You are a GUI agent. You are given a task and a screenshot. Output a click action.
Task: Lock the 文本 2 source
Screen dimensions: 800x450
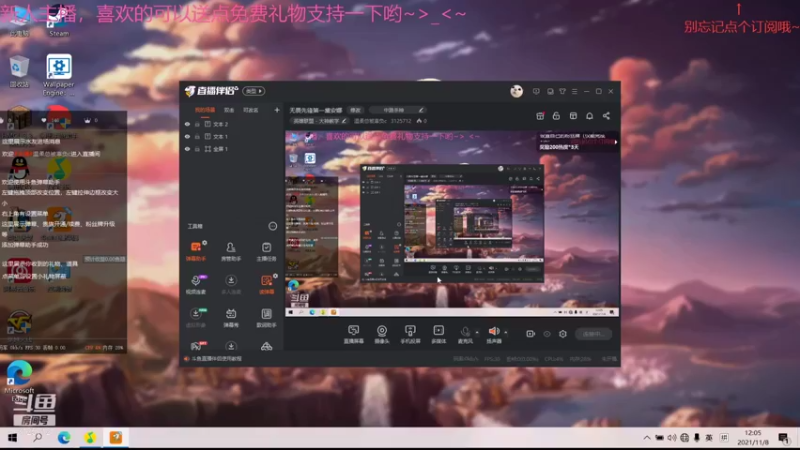(x=197, y=124)
